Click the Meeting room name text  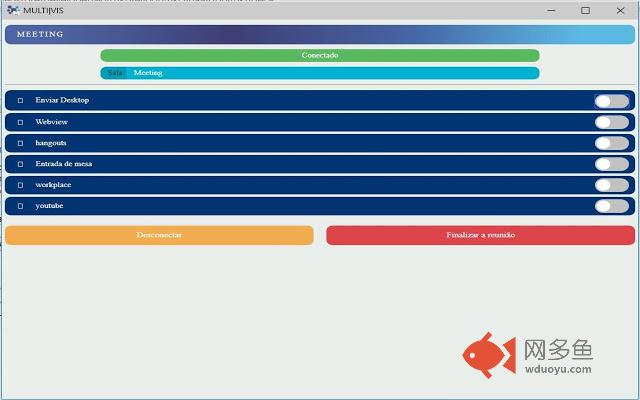click(x=148, y=73)
